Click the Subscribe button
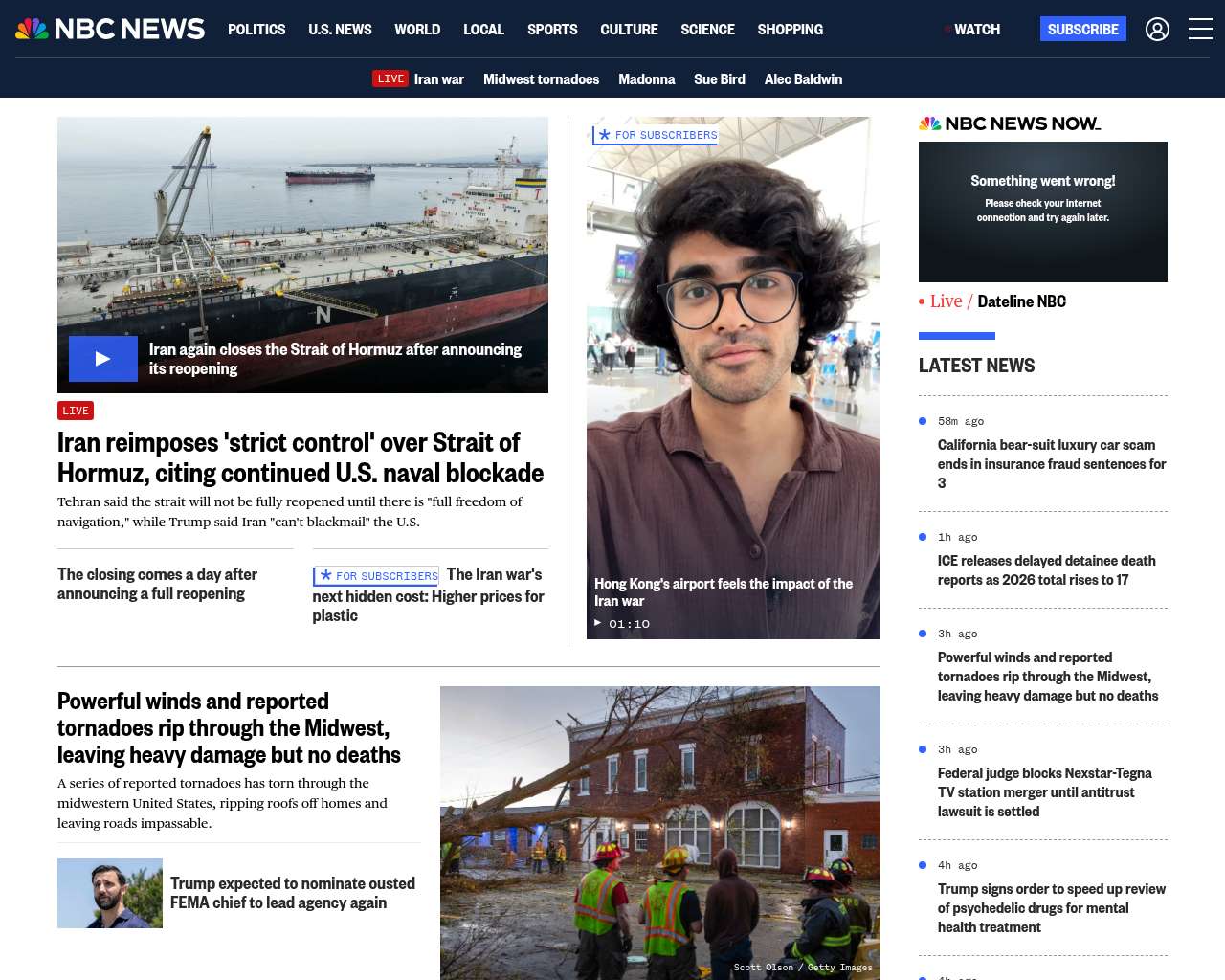The height and width of the screenshot is (980, 1225). (x=1082, y=30)
